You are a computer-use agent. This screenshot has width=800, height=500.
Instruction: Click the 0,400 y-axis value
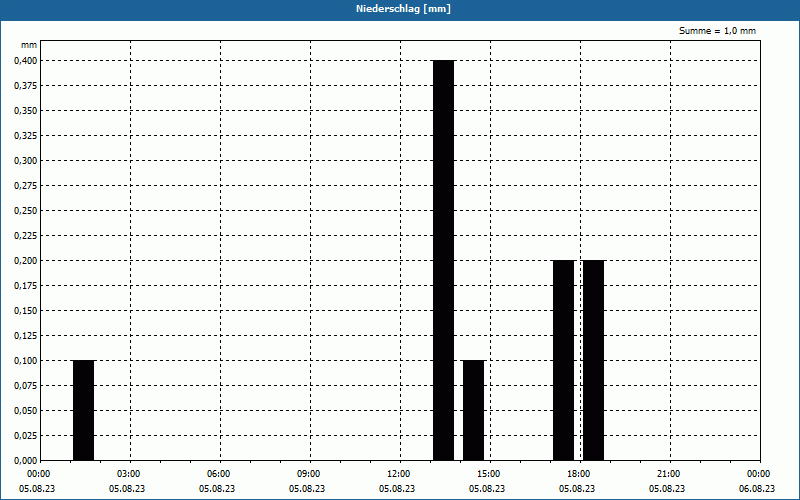coord(26,61)
